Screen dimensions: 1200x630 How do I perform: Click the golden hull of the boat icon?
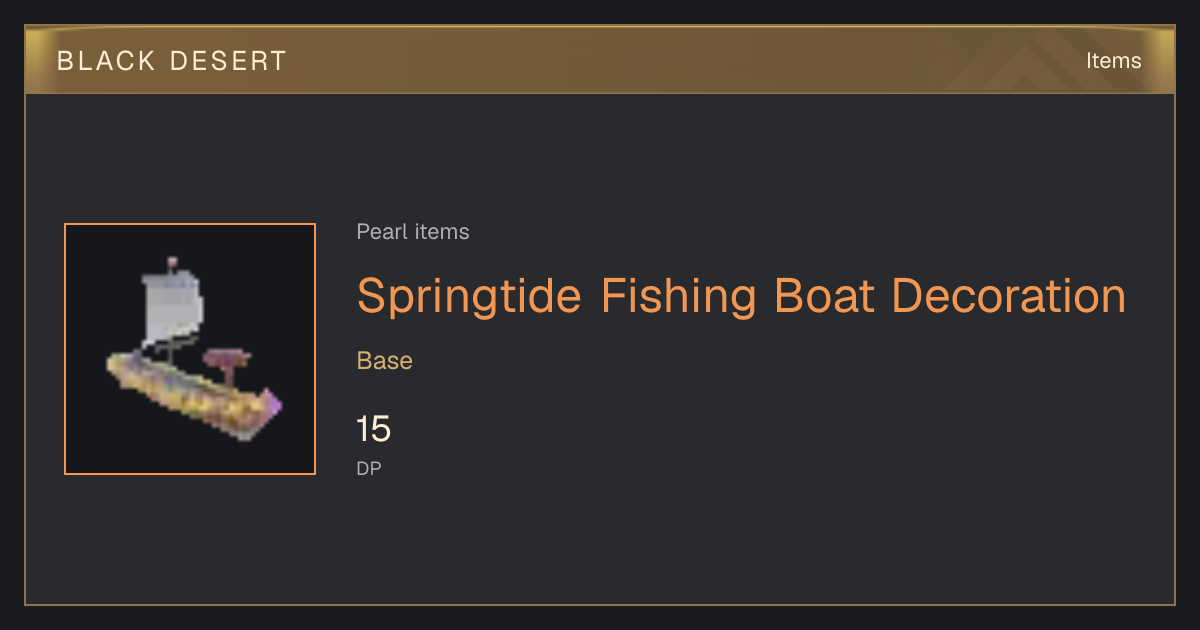[192, 396]
